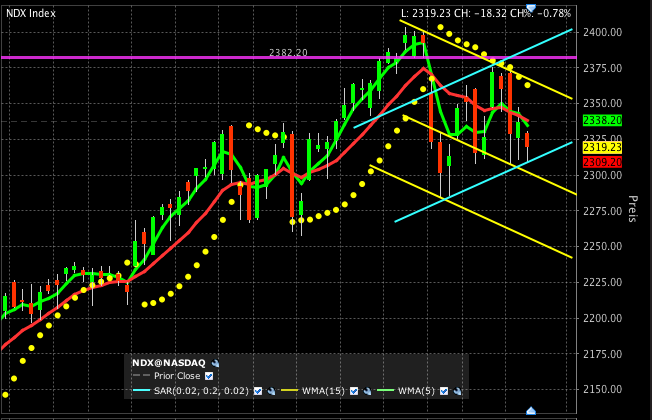Open WMA(5) settings wrench icon
This screenshot has width=652, height=420.
457,391
